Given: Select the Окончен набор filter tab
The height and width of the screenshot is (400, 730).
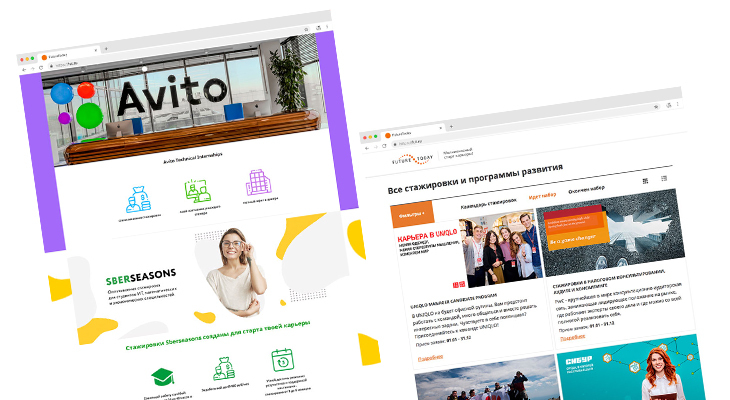Looking at the screenshot, I should pos(586,189).
